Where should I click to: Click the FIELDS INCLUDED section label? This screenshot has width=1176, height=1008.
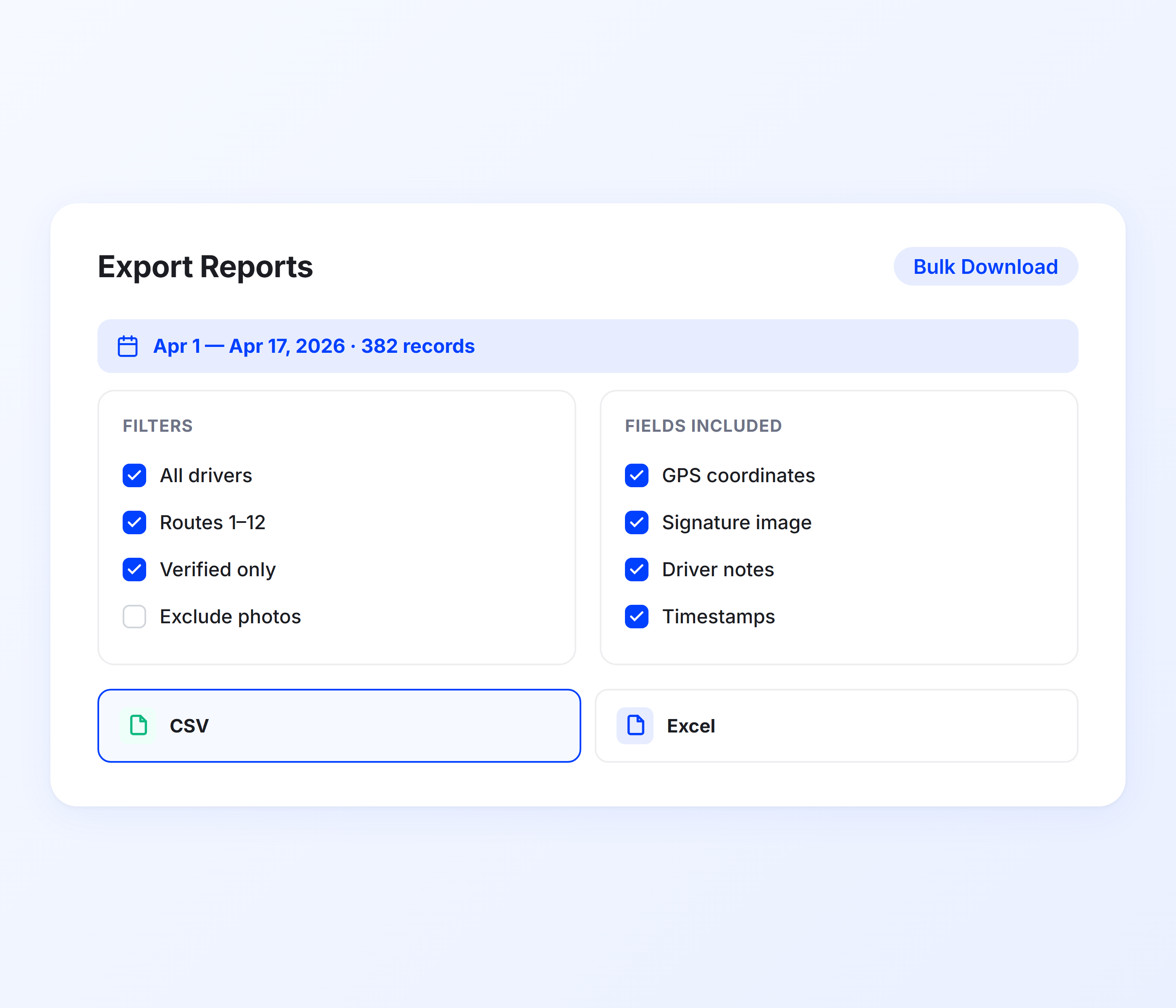(703, 426)
